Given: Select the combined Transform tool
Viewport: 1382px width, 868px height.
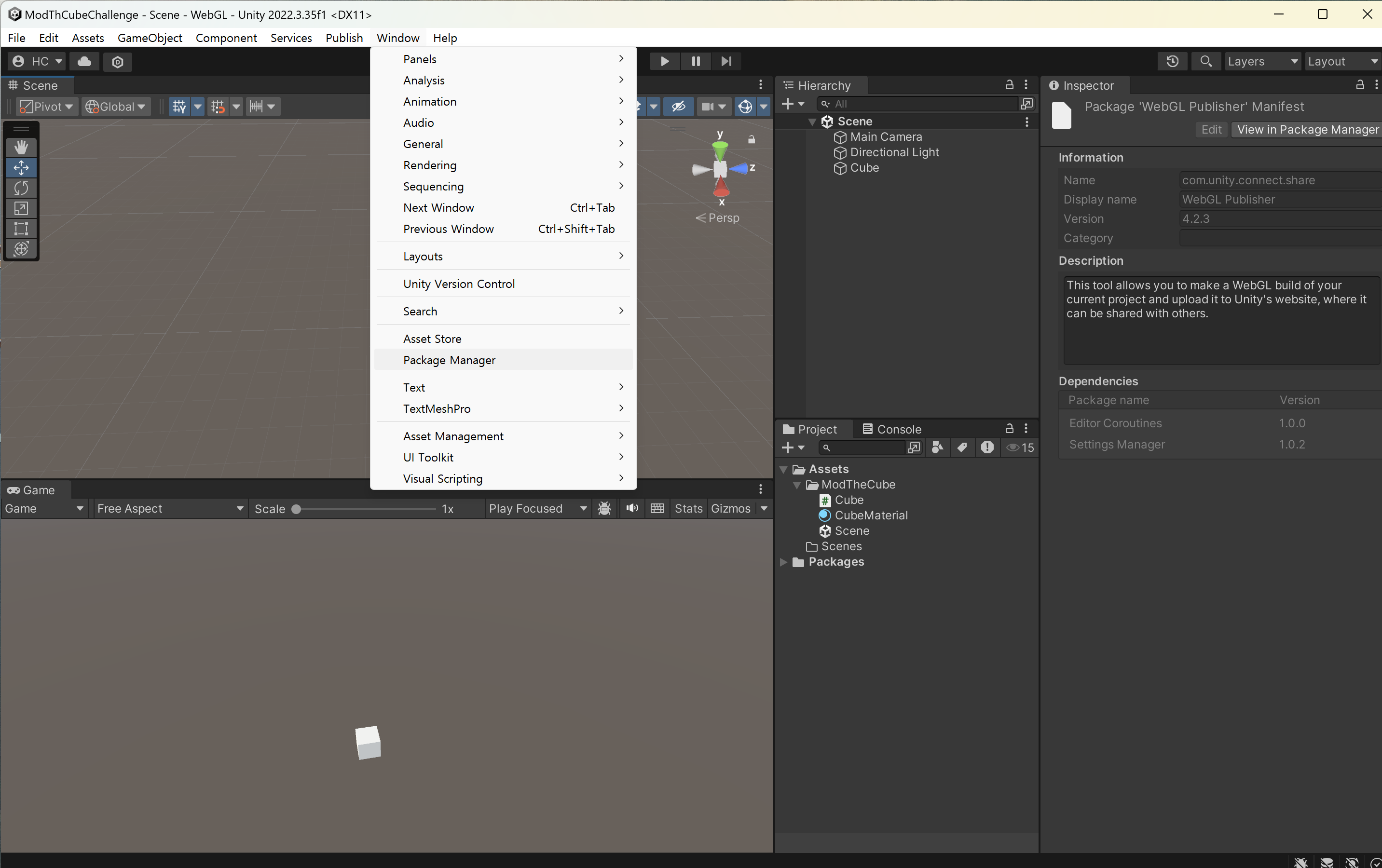Looking at the screenshot, I should 21,248.
